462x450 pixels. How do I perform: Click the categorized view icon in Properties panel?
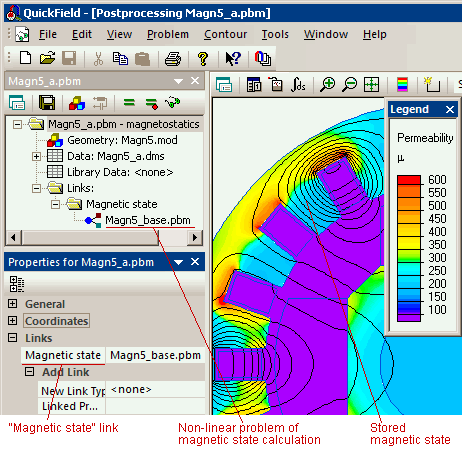click(x=17, y=284)
